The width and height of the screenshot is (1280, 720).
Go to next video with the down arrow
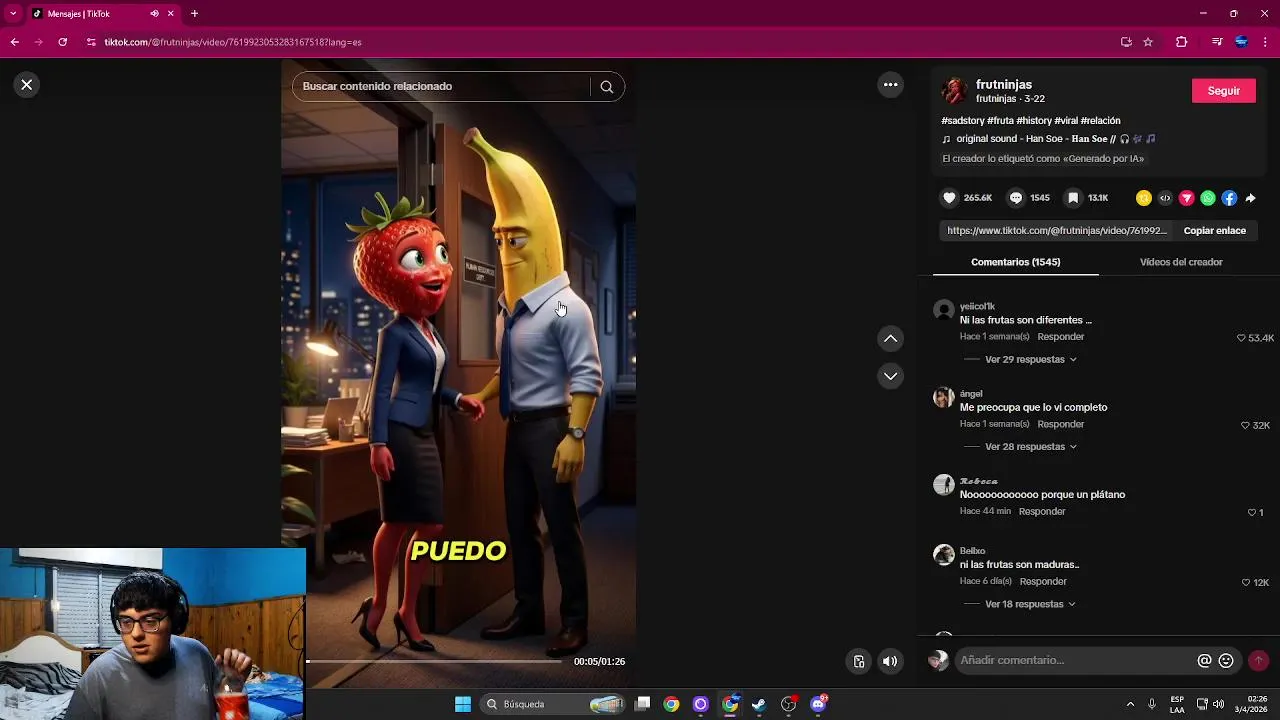point(890,376)
